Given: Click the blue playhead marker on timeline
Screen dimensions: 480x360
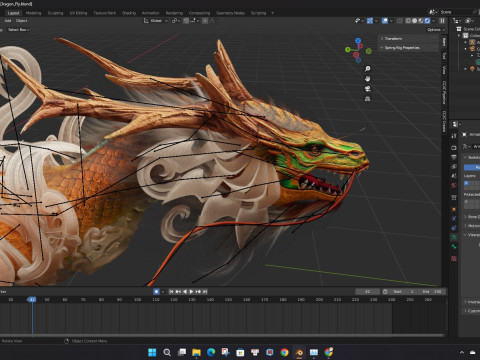Looking at the screenshot, I should [x=32, y=300].
